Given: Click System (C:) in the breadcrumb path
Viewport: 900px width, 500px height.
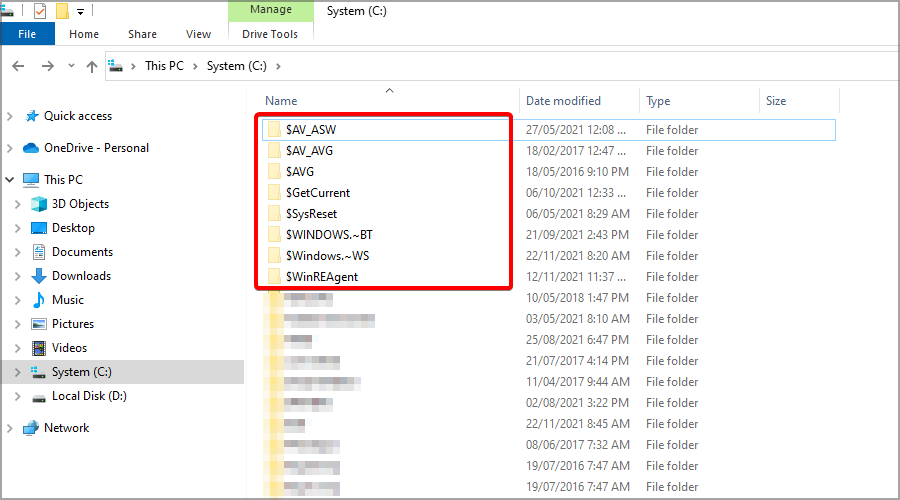Looking at the screenshot, I should pyautogui.click(x=236, y=66).
